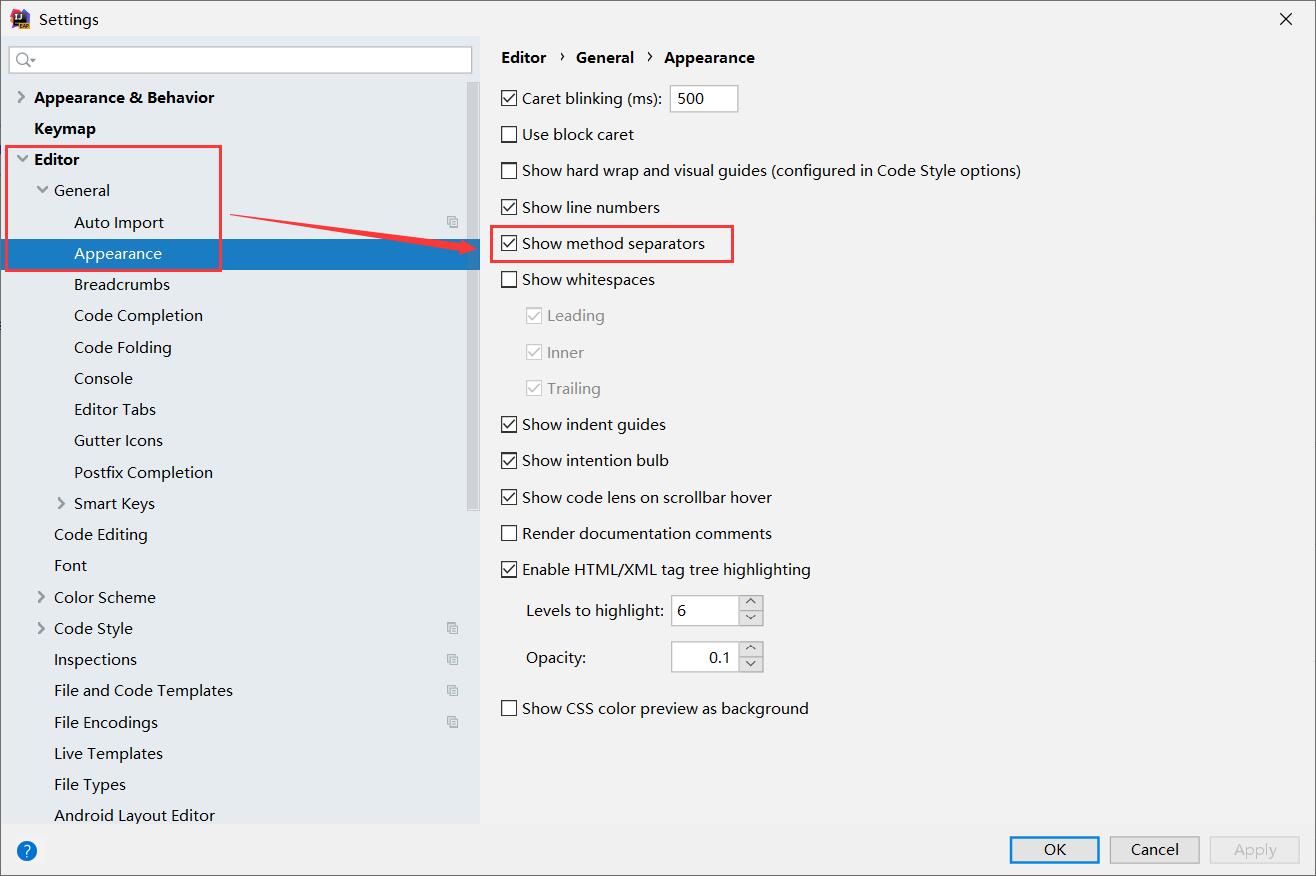Collapse the Editor tree node
The image size is (1316, 876).
click(21, 159)
